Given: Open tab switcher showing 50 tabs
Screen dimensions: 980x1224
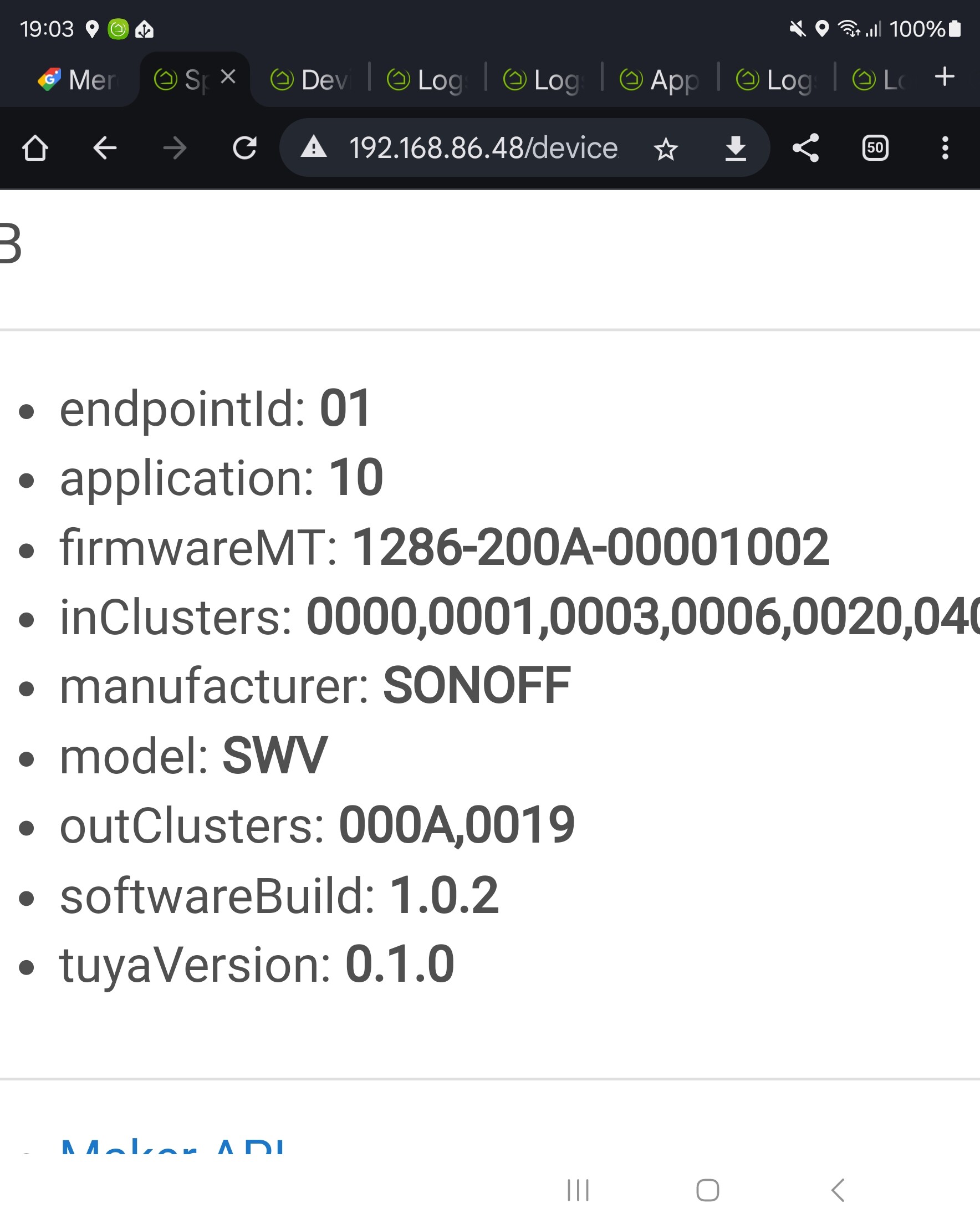Looking at the screenshot, I should [x=875, y=147].
